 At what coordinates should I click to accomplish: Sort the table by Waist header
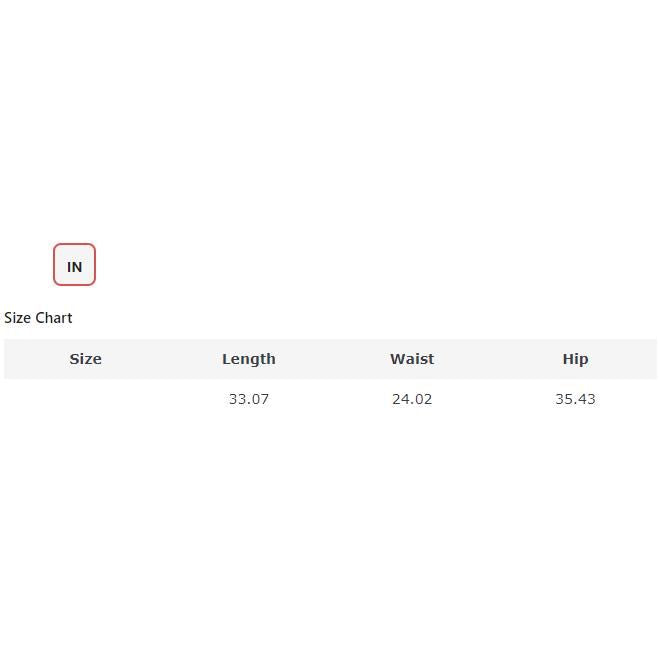click(411, 359)
